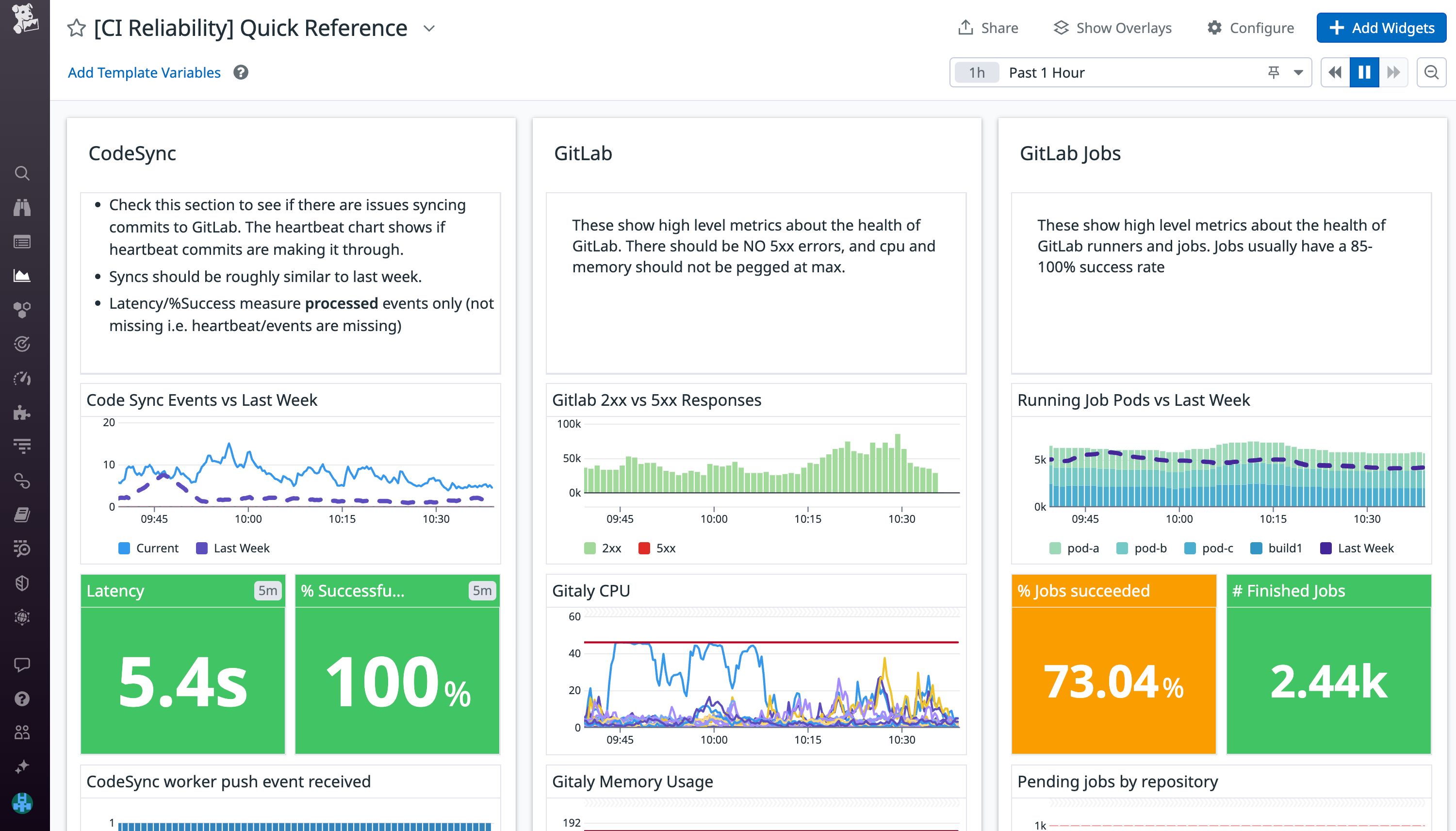Image resolution: width=1456 pixels, height=831 pixels.
Task: Open the Share menu
Action: [x=988, y=27]
